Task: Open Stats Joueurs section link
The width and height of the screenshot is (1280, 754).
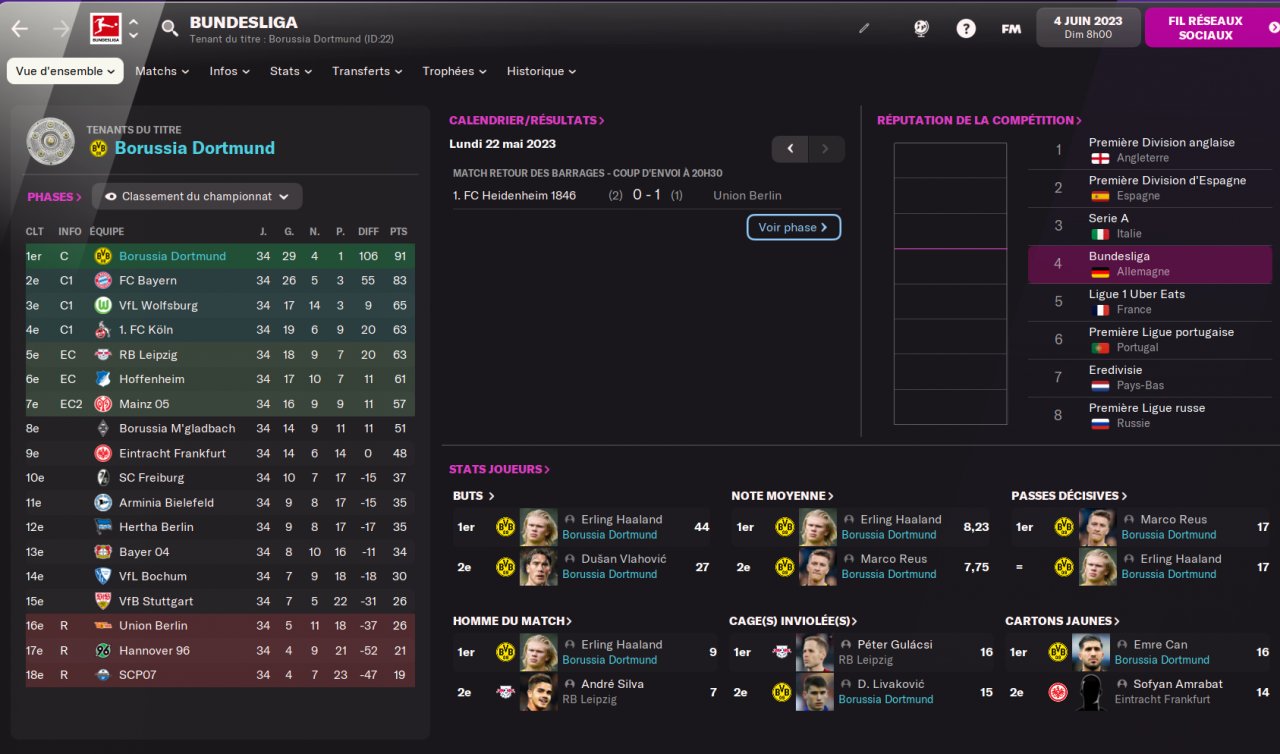Action: point(499,469)
